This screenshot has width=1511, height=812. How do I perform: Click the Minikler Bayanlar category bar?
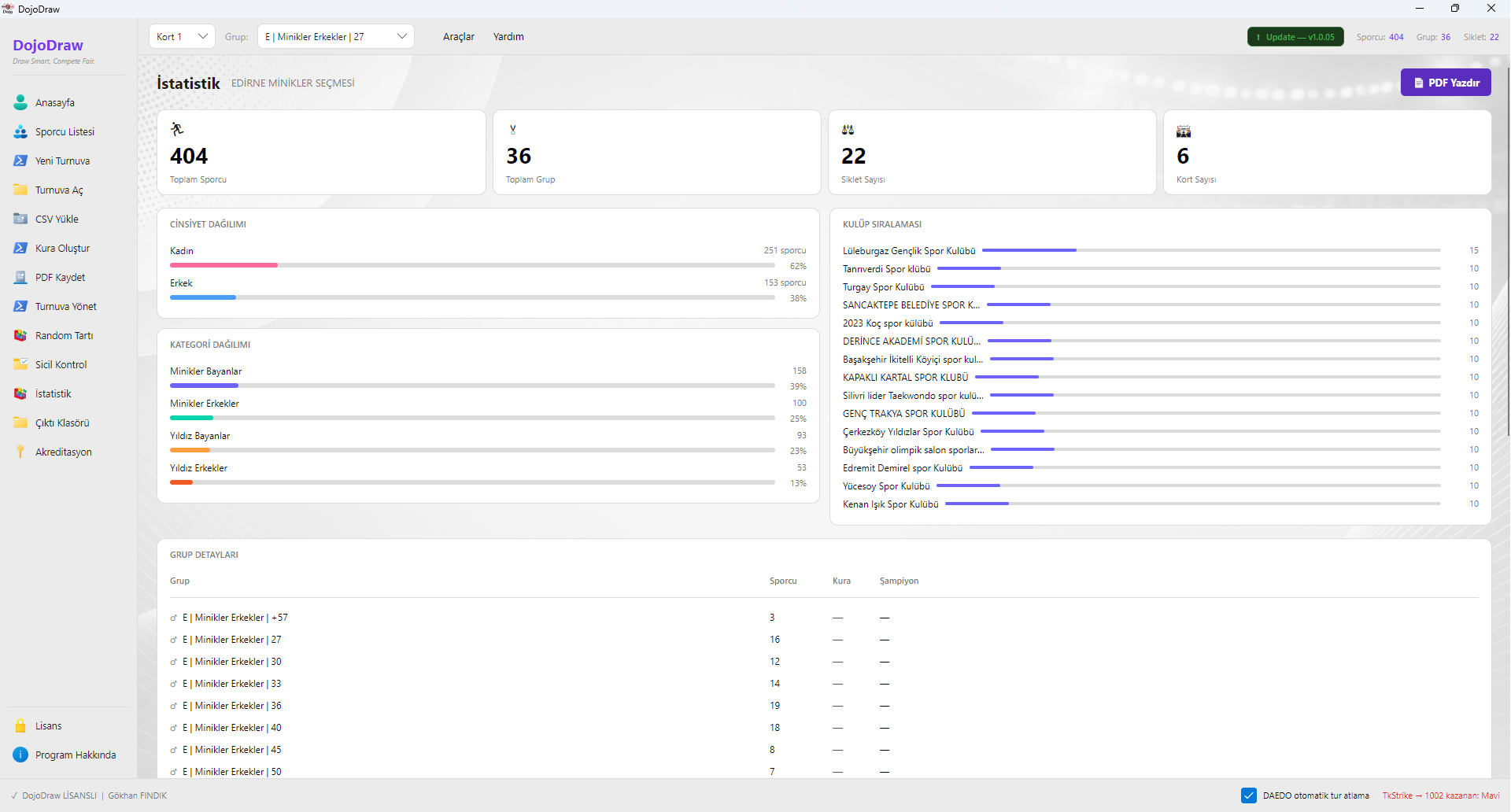coord(472,386)
